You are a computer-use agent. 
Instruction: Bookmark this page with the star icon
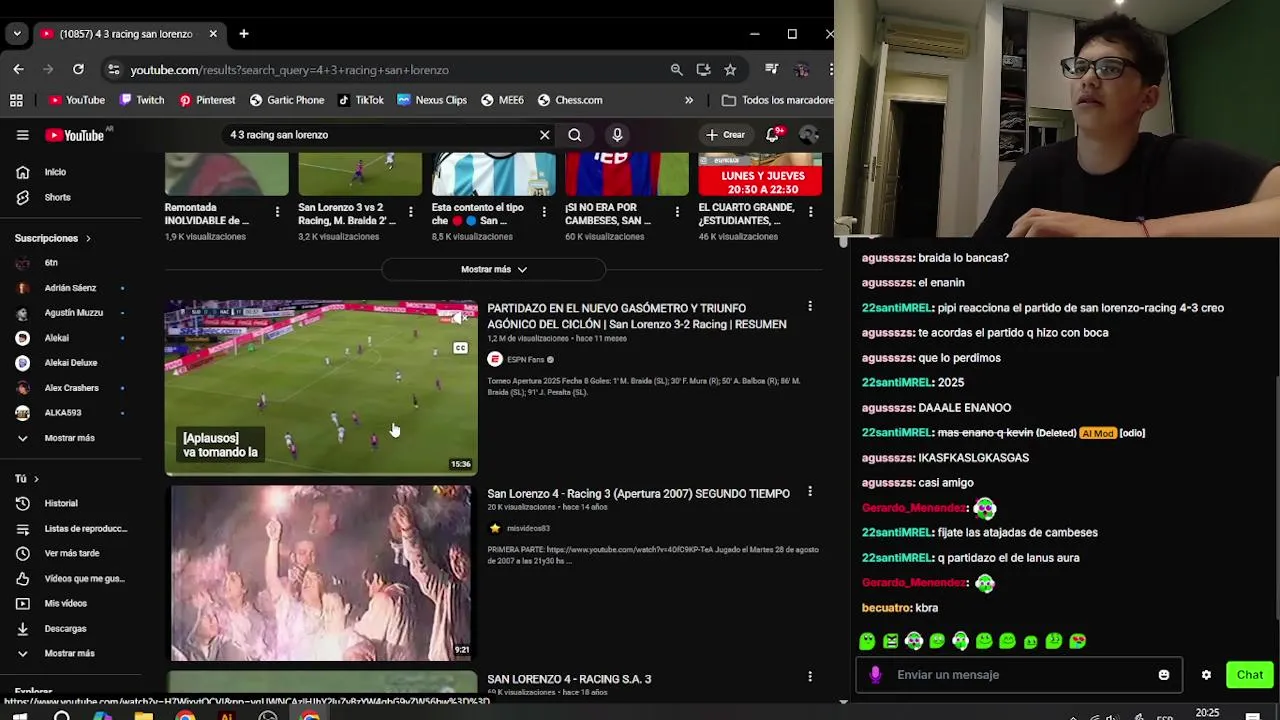click(730, 69)
